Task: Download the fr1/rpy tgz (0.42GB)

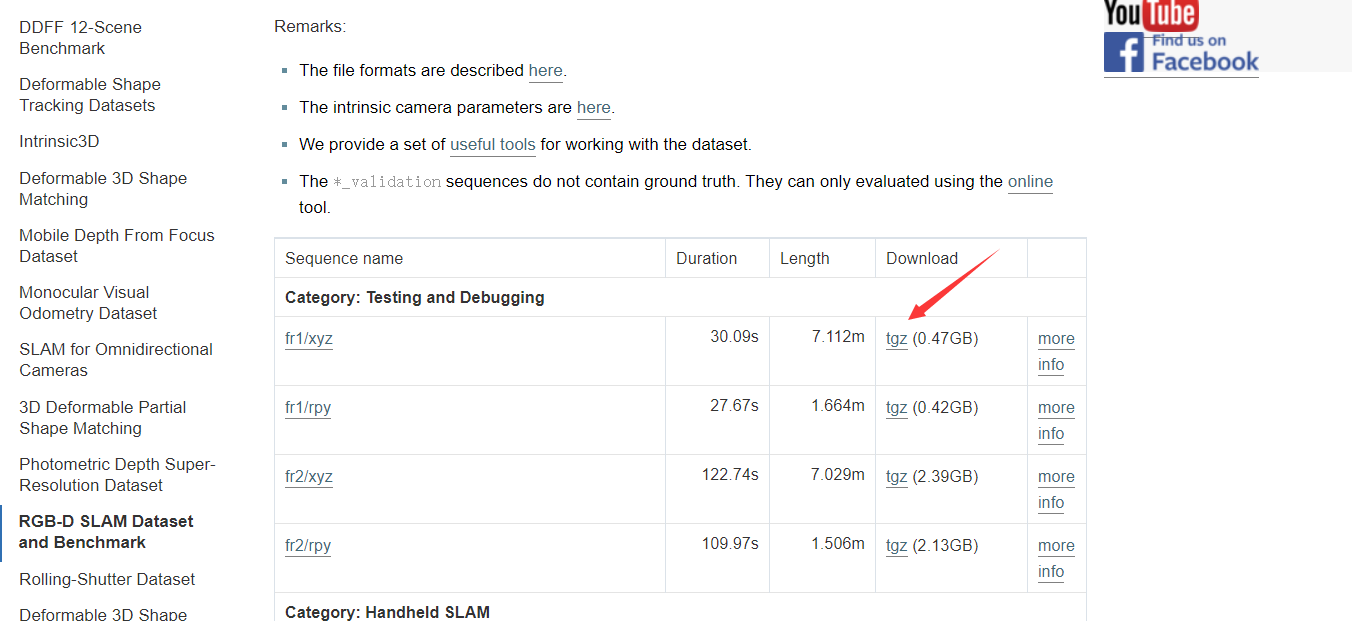Action: 897,408
